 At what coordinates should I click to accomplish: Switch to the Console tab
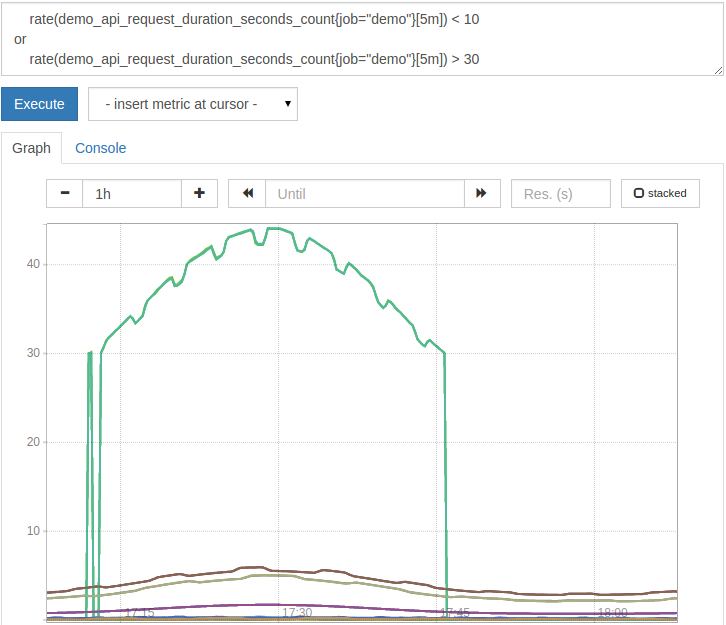coord(100,148)
